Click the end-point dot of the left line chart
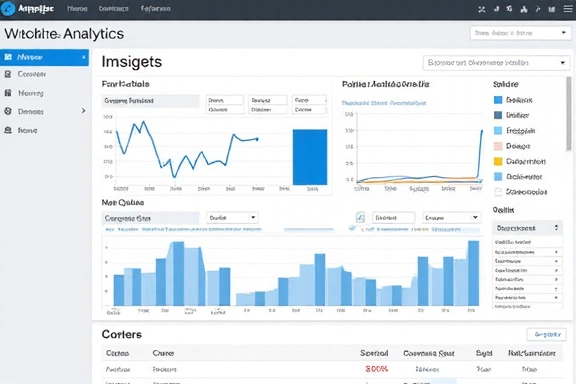 pyautogui.click(x=257, y=139)
